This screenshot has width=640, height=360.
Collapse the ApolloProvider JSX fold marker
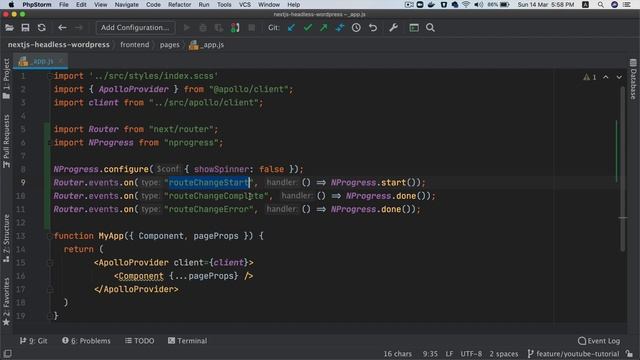click(50, 262)
